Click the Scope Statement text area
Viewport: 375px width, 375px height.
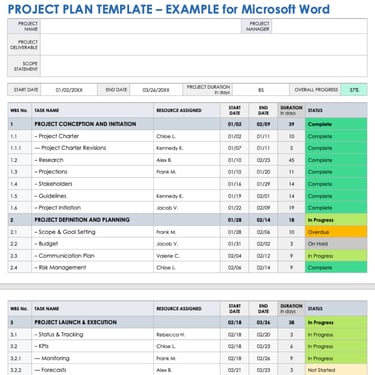coord(204,66)
